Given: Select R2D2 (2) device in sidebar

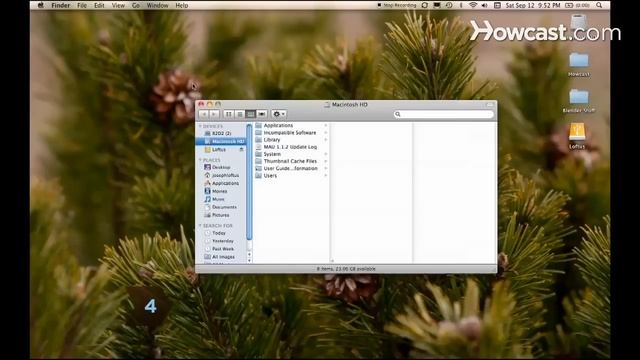Looking at the screenshot, I should (220, 133).
